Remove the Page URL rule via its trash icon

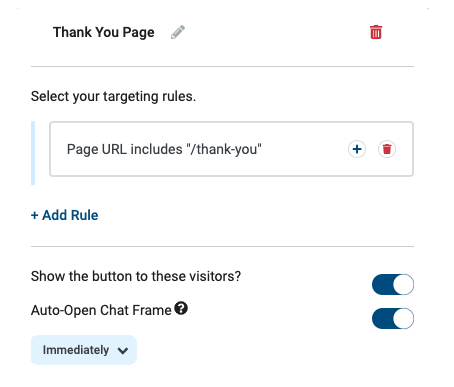pos(387,149)
